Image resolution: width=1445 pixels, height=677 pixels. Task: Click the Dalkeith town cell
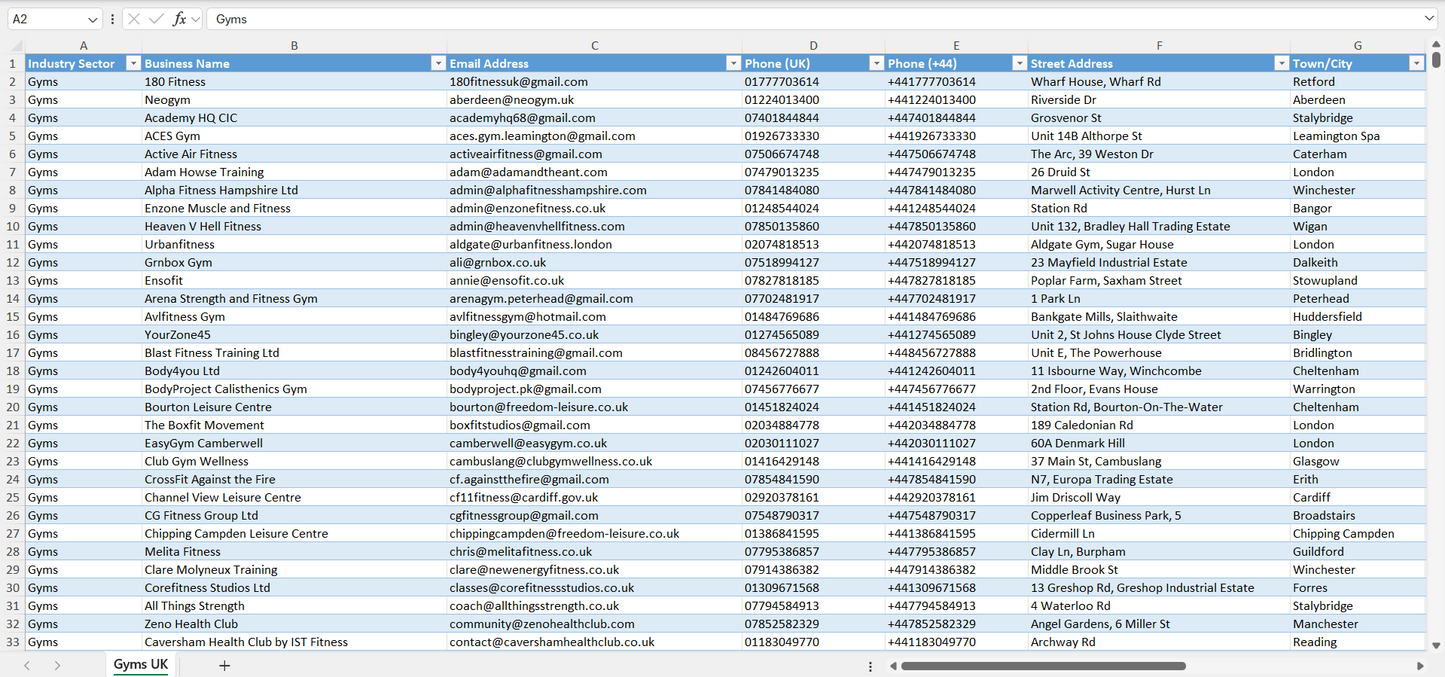pos(1357,262)
